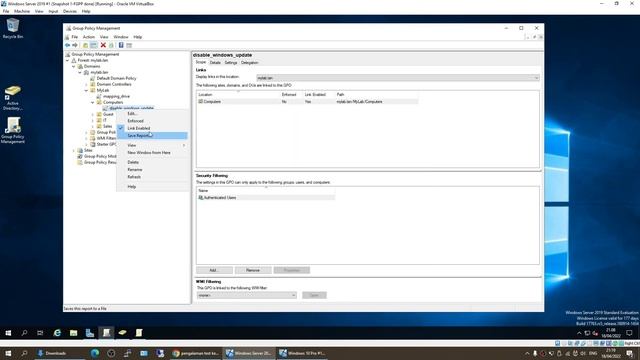Click the Remove button under Security Filtering

pos(253,270)
